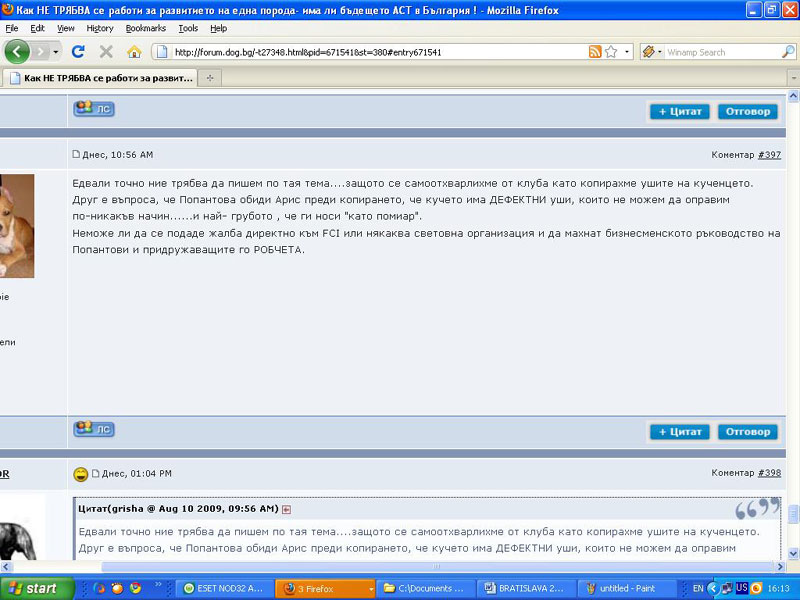Click the horizontal scrollbar right arrow

tap(780, 566)
